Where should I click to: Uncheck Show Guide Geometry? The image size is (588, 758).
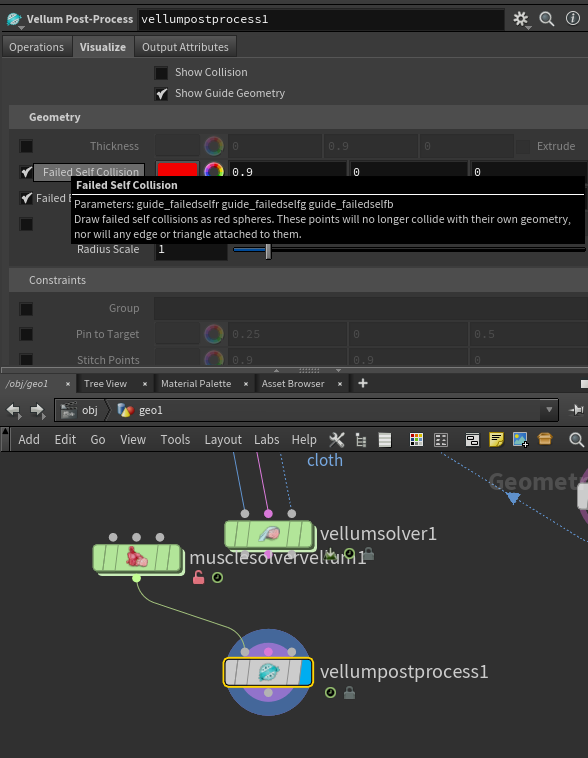click(x=161, y=94)
